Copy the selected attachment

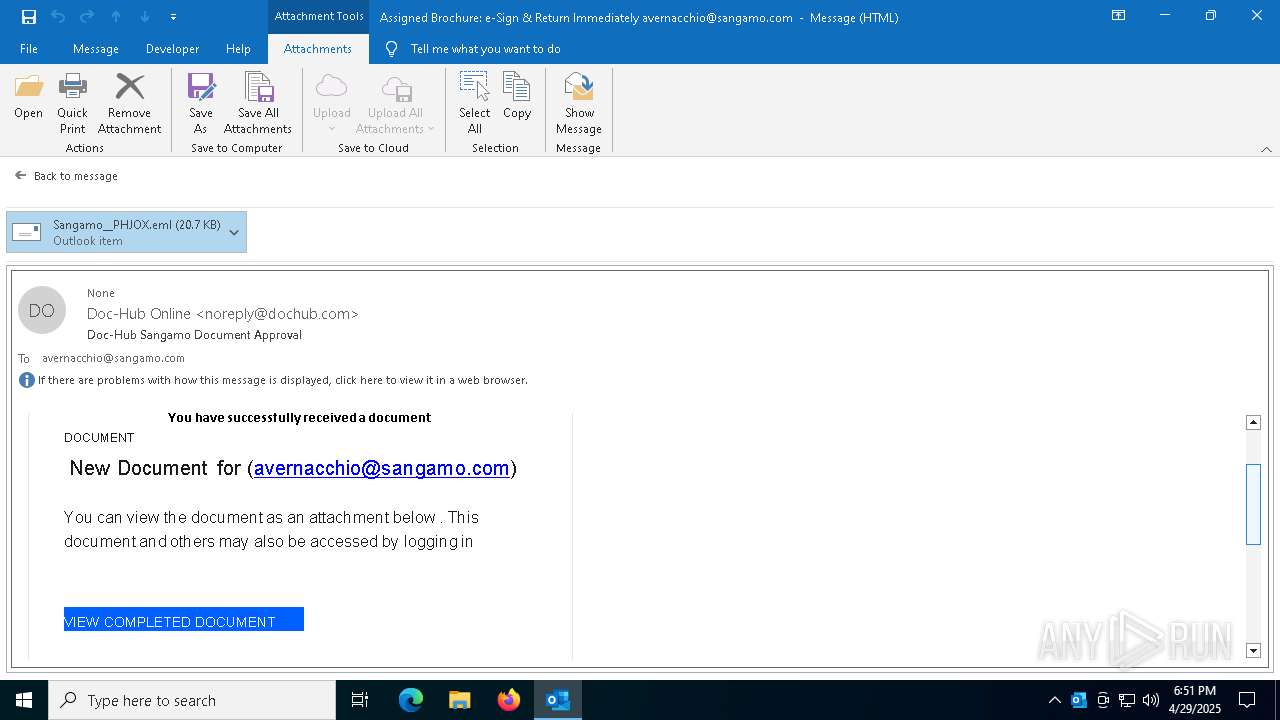click(517, 98)
